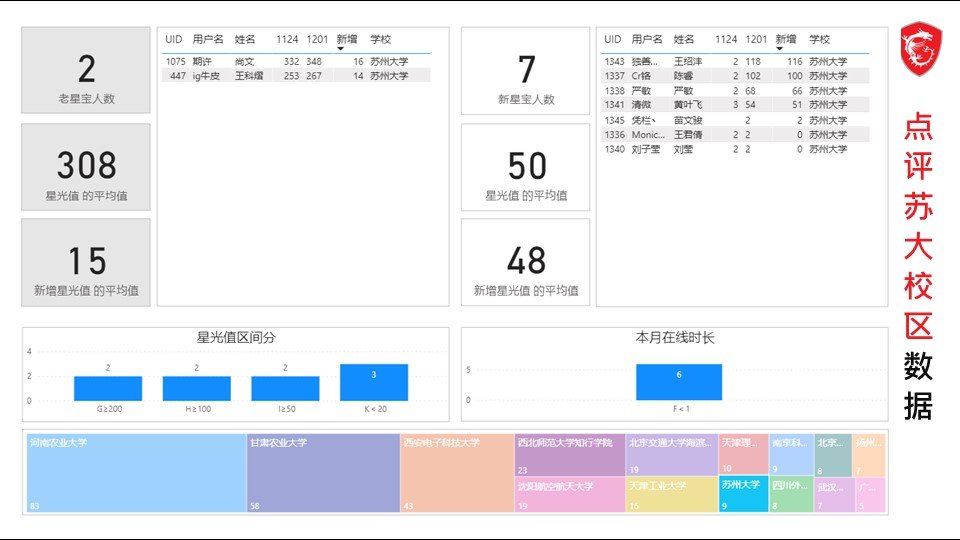This screenshot has width=960, height=540.
Task: Select the 武汉... treemap tile
Action: tap(834, 495)
